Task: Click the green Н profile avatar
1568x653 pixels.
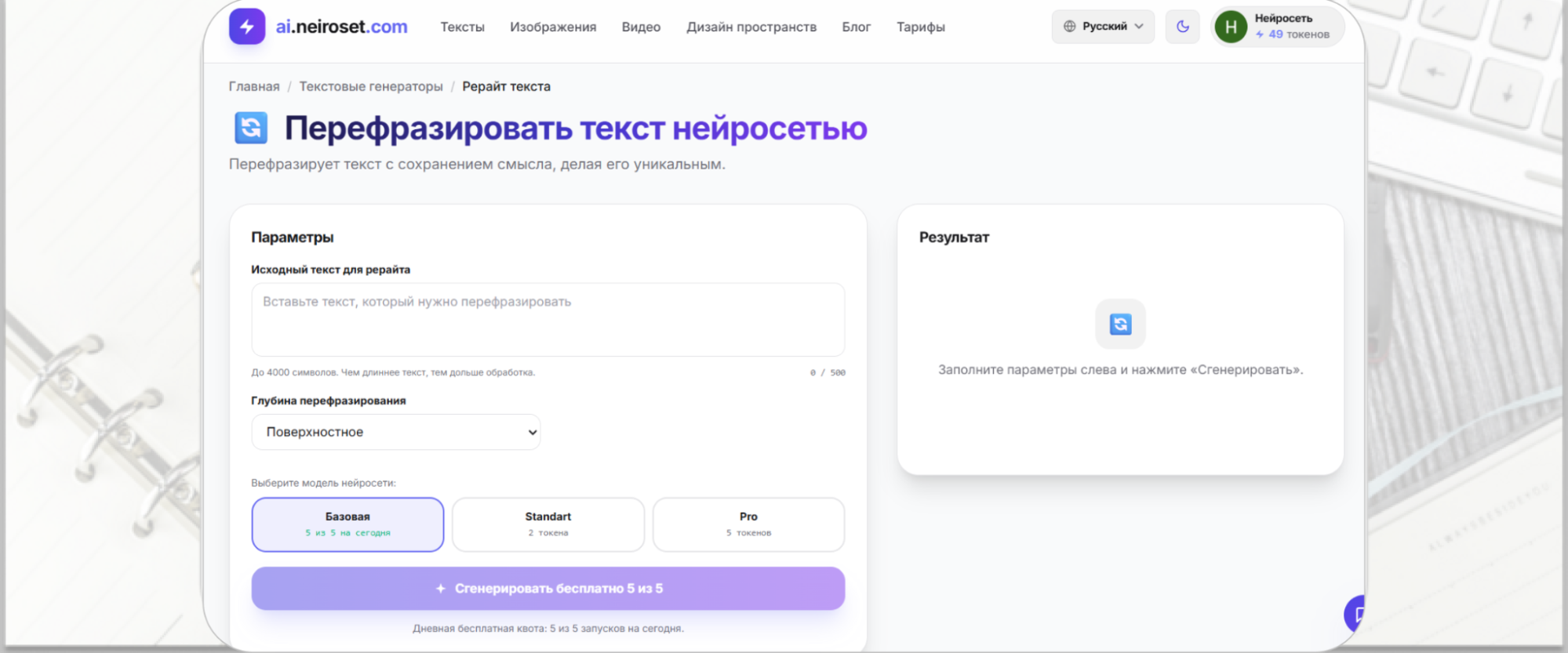Action: click(1231, 27)
